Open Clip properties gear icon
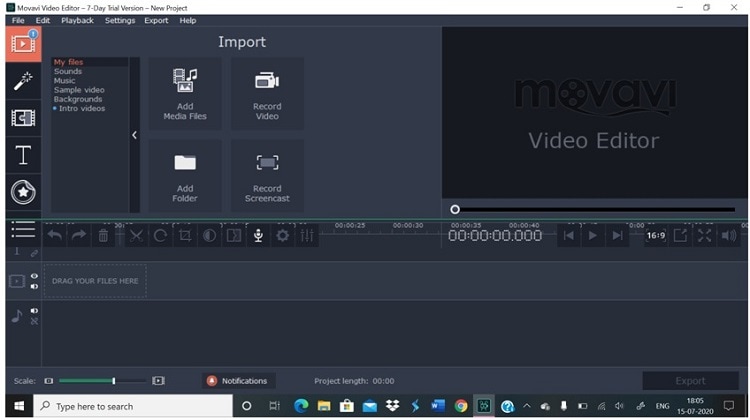The width and height of the screenshot is (750, 420). point(283,235)
